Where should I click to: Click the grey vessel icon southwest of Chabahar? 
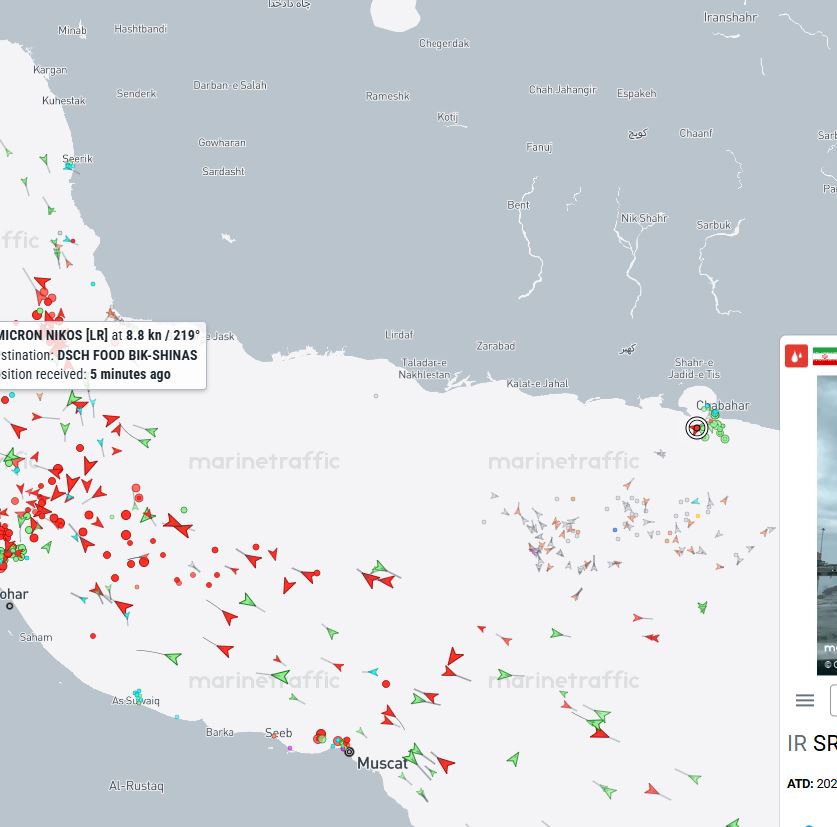(x=661, y=454)
